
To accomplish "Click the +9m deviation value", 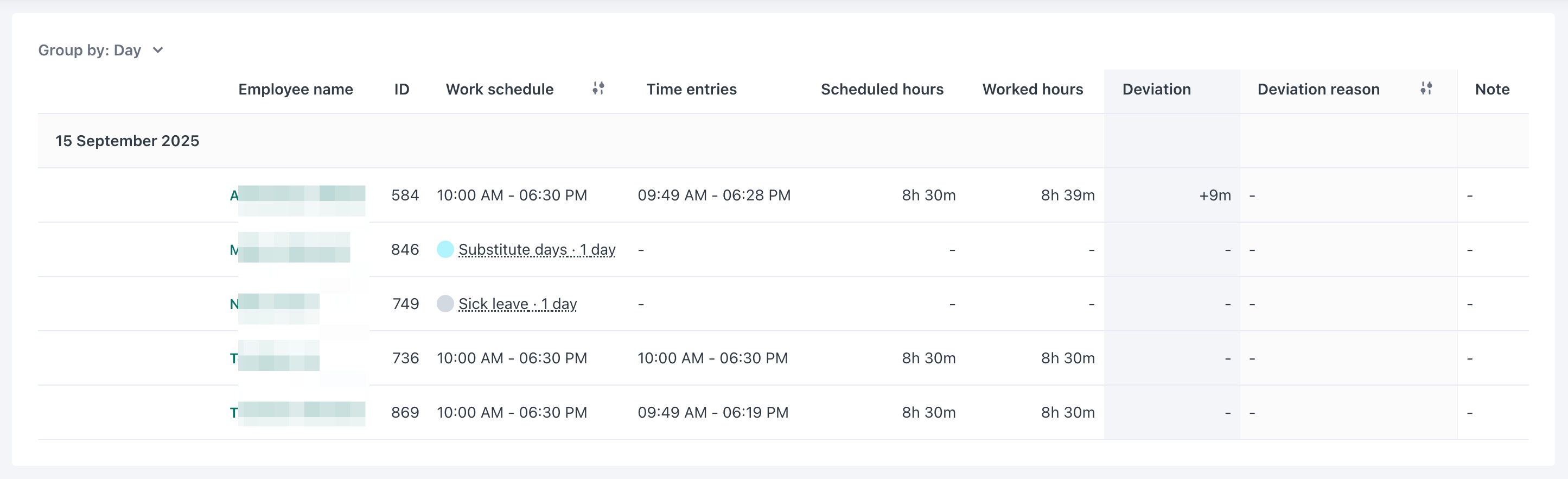I will pos(1214,196).
